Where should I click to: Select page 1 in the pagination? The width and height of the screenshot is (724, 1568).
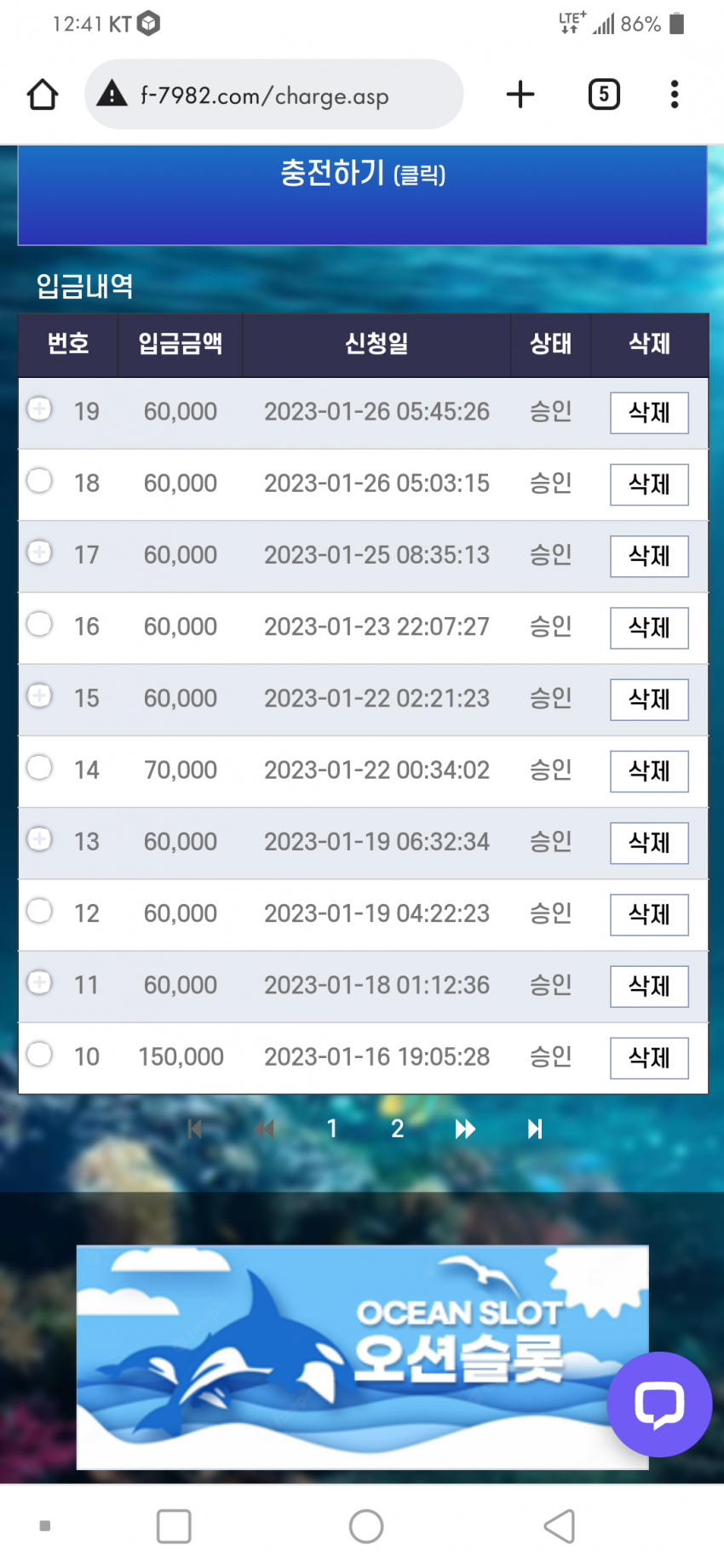pos(332,1129)
